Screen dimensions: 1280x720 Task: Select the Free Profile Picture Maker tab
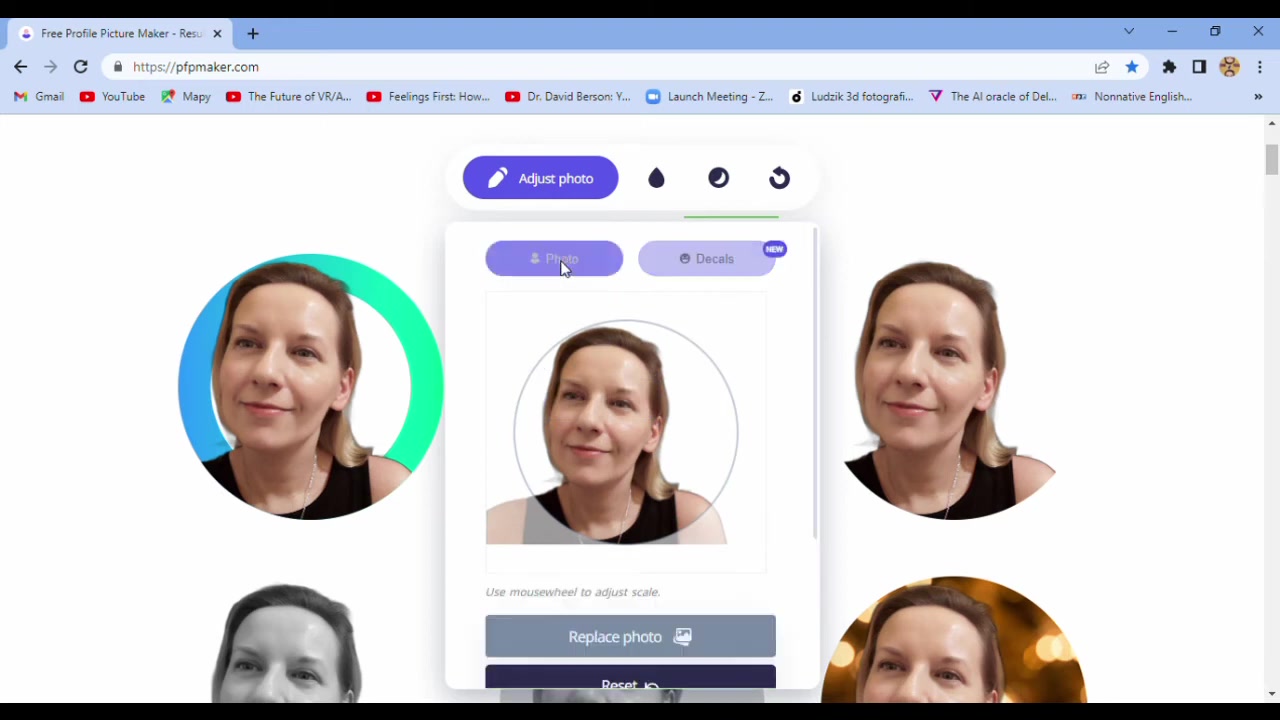[x=120, y=34]
